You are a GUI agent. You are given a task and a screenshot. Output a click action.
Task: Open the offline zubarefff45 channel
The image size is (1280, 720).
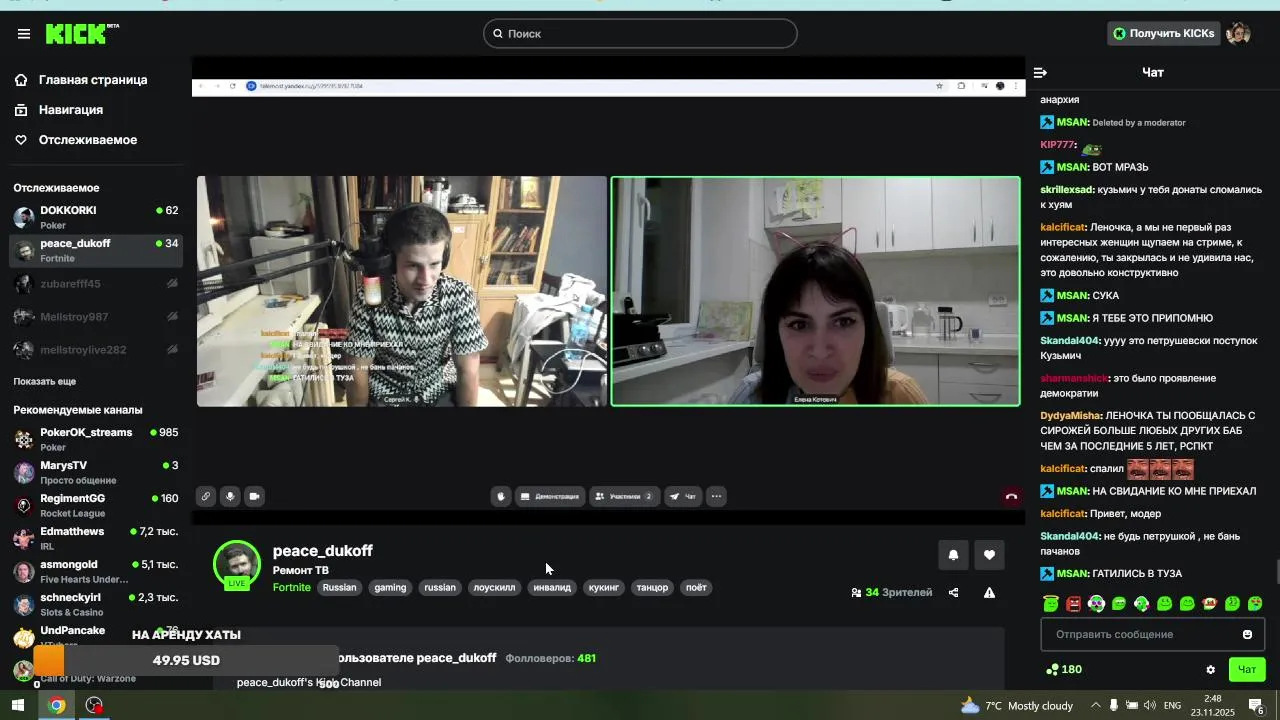click(96, 284)
